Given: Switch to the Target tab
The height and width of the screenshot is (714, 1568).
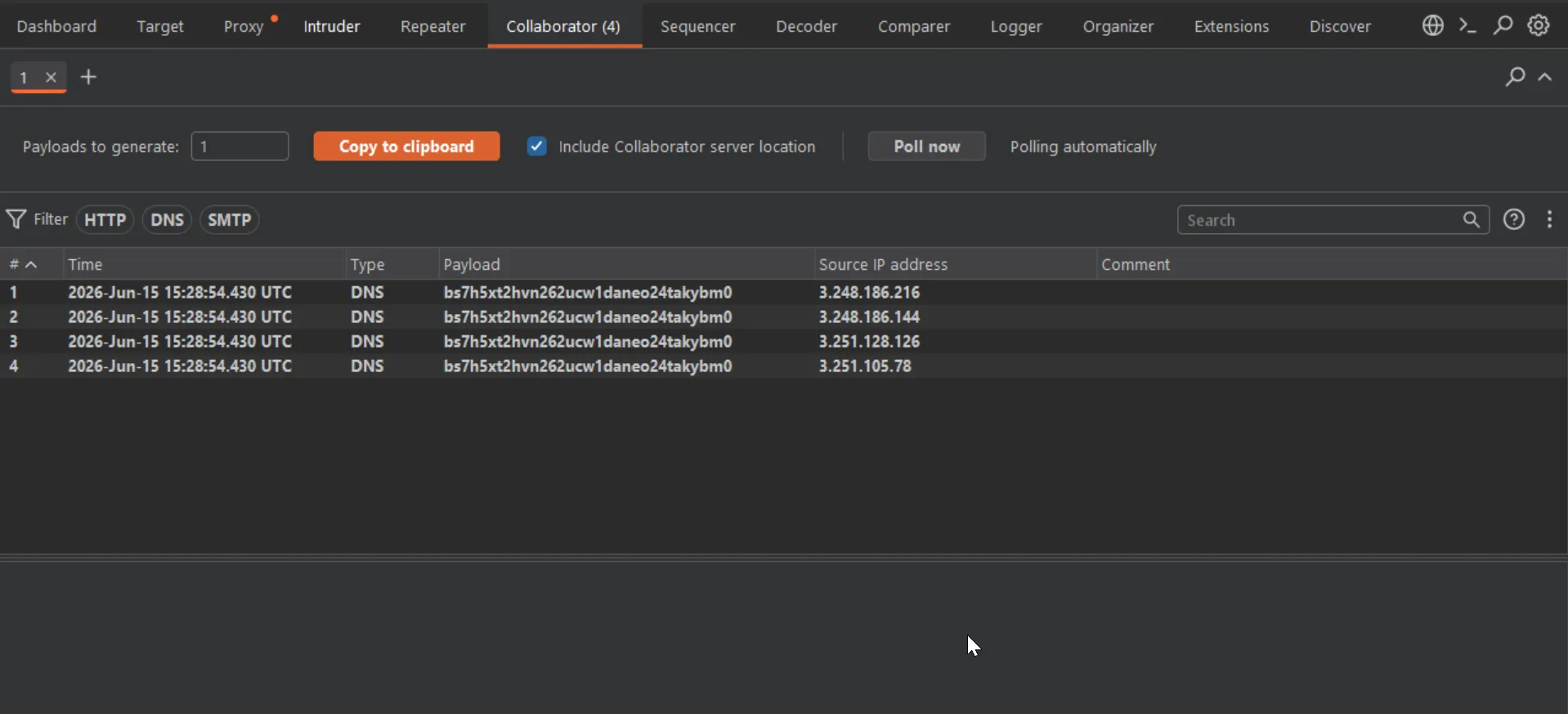Looking at the screenshot, I should 160,26.
